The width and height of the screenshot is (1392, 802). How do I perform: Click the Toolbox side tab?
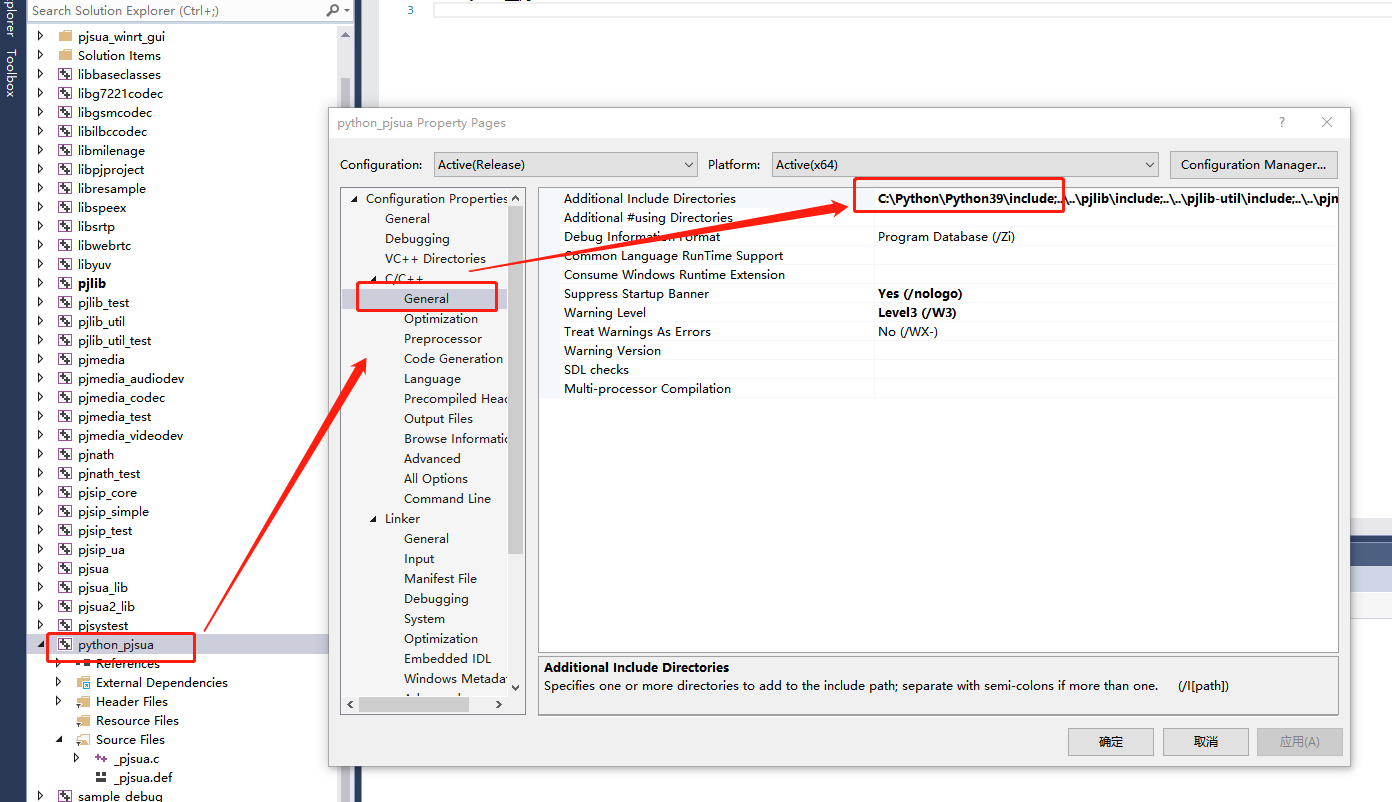tap(11, 72)
